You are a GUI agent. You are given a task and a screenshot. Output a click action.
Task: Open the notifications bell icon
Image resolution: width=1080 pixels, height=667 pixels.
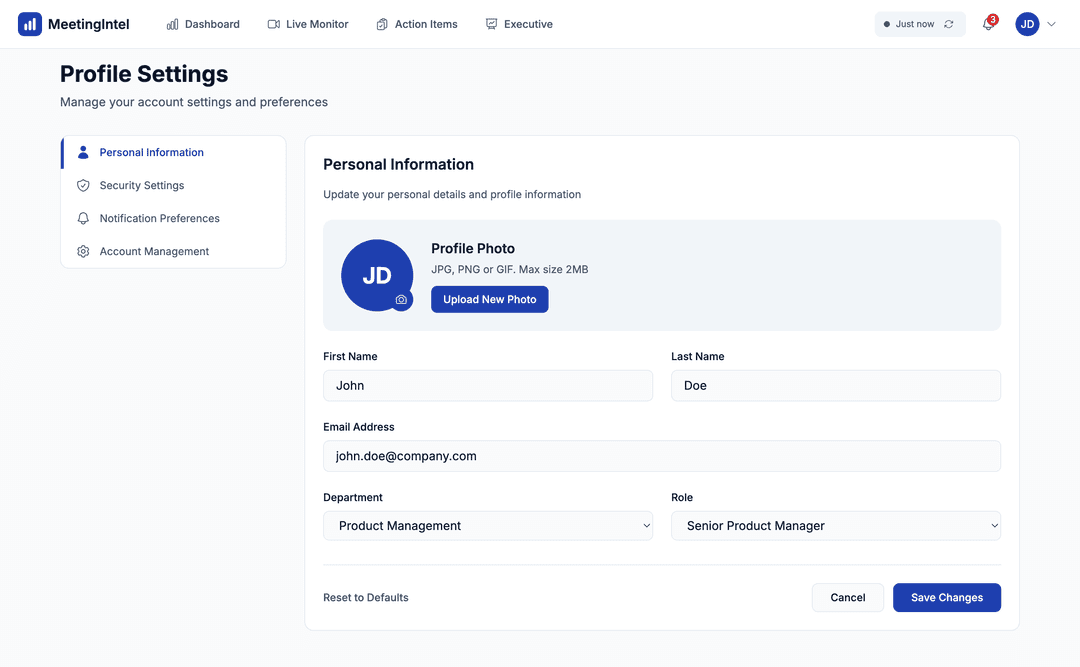[988, 25]
